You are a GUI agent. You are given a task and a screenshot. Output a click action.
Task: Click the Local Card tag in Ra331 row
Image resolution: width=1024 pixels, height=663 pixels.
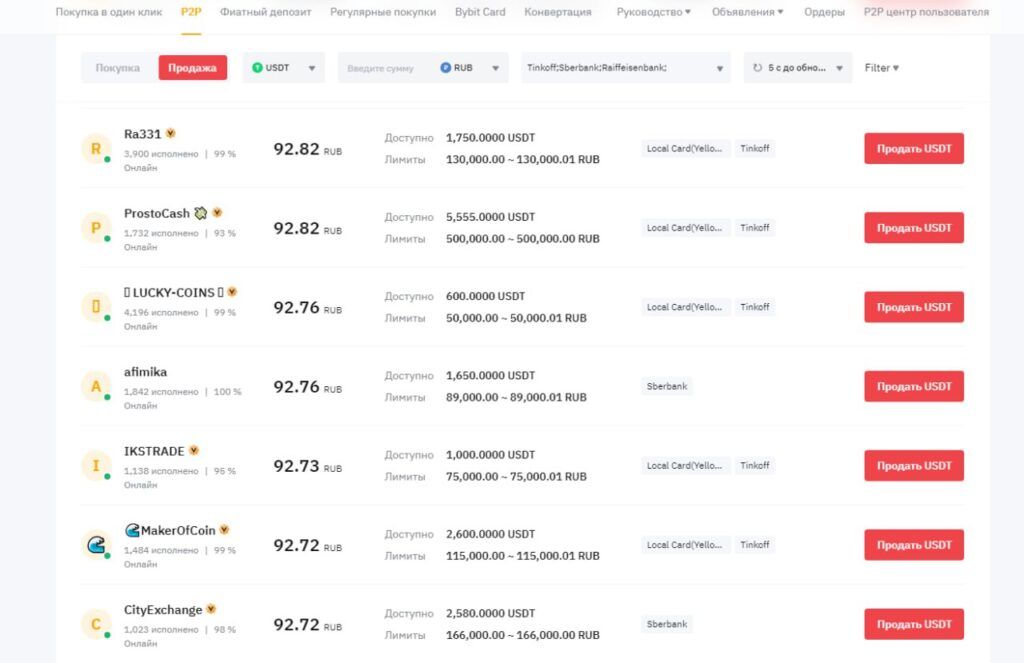click(x=685, y=149)
